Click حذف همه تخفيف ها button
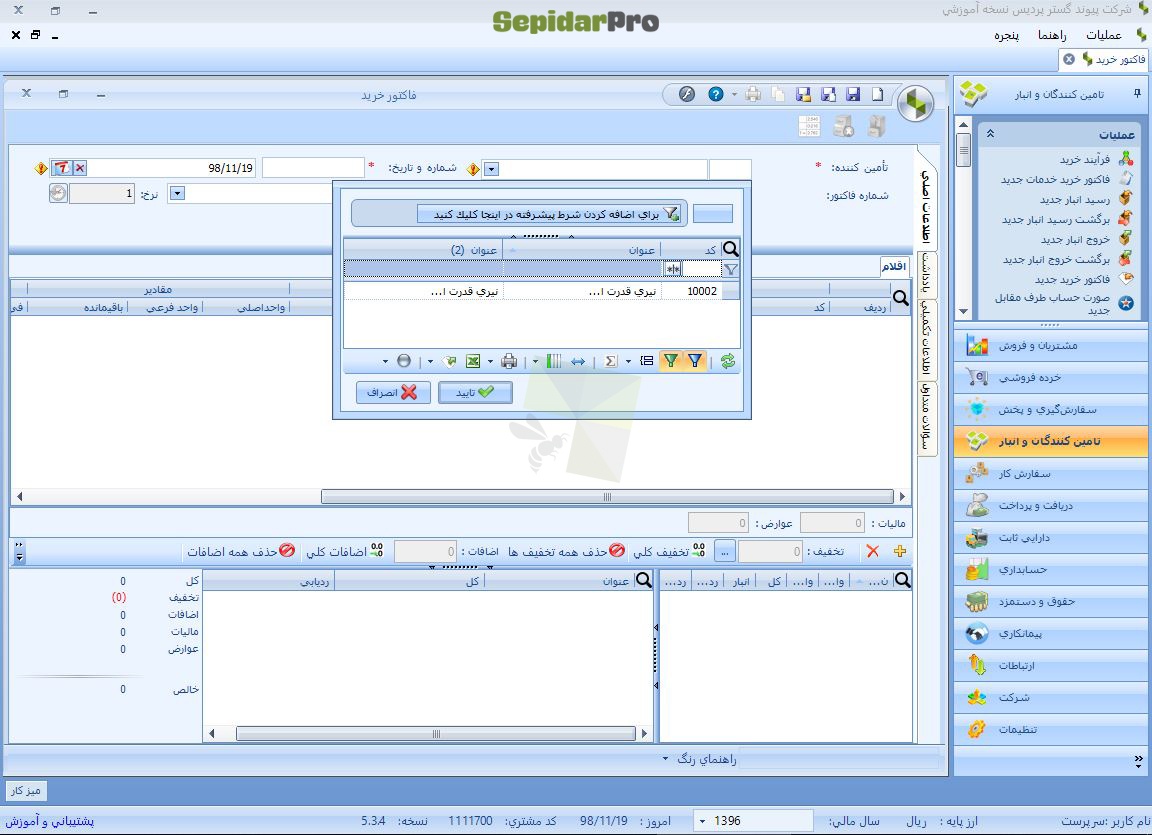Image resolution: width=1152 pixels, height=835 pixels. (566, 551)
